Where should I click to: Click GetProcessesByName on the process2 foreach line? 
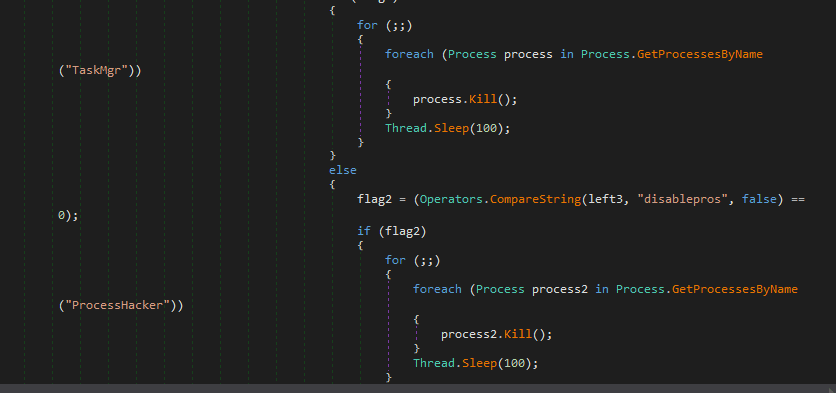tap(735, 289)
